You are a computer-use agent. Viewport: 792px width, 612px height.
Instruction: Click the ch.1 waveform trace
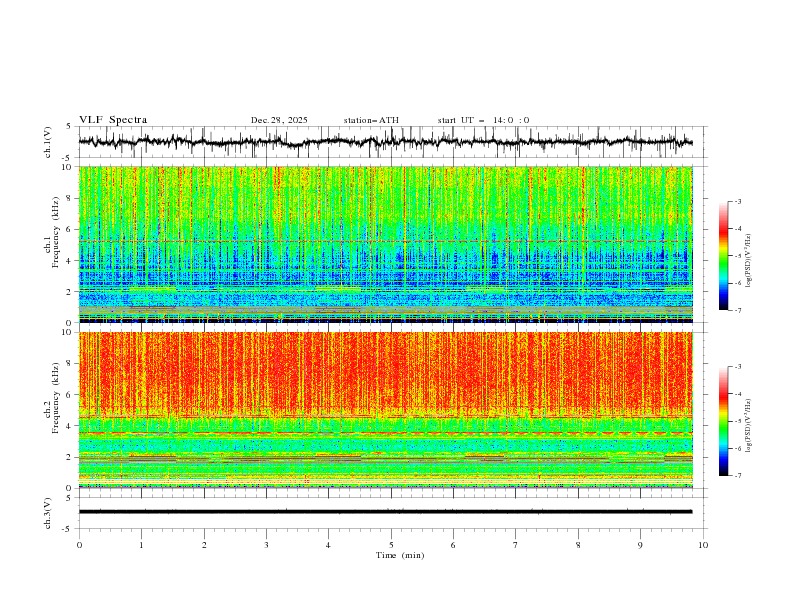point(385,142)
